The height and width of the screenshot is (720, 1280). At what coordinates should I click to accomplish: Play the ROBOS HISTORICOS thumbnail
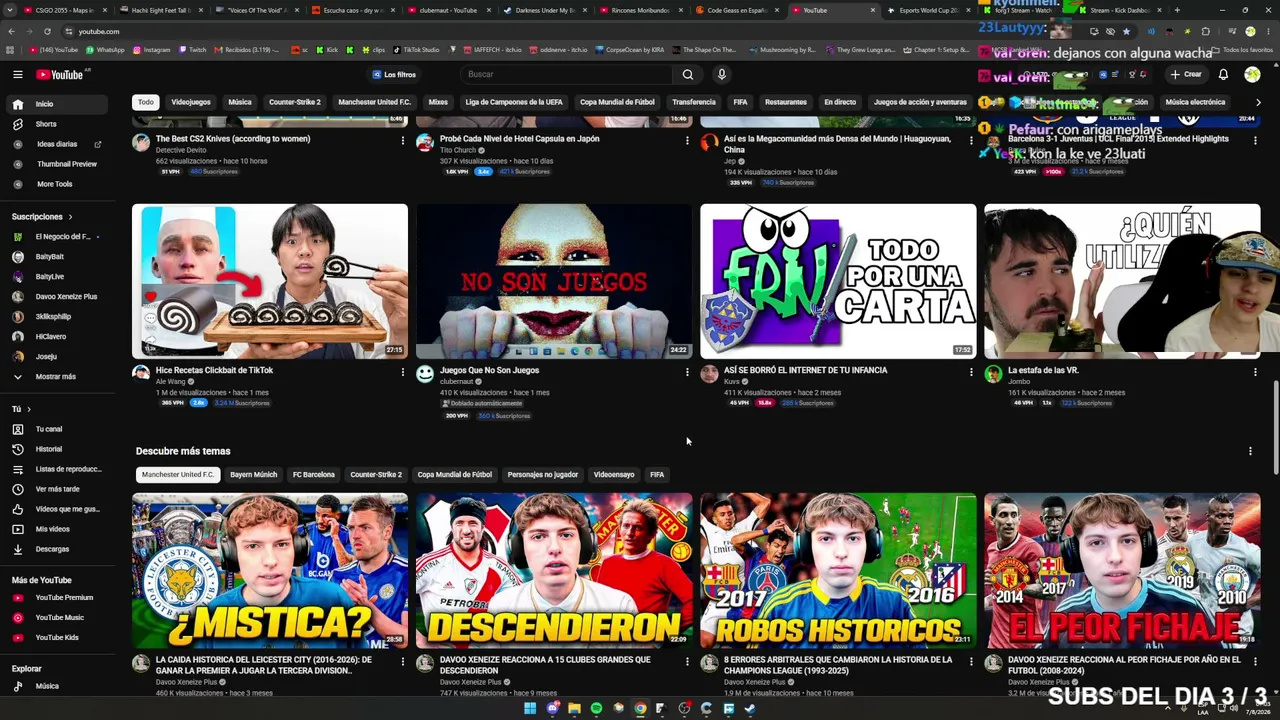coord(838,570)
